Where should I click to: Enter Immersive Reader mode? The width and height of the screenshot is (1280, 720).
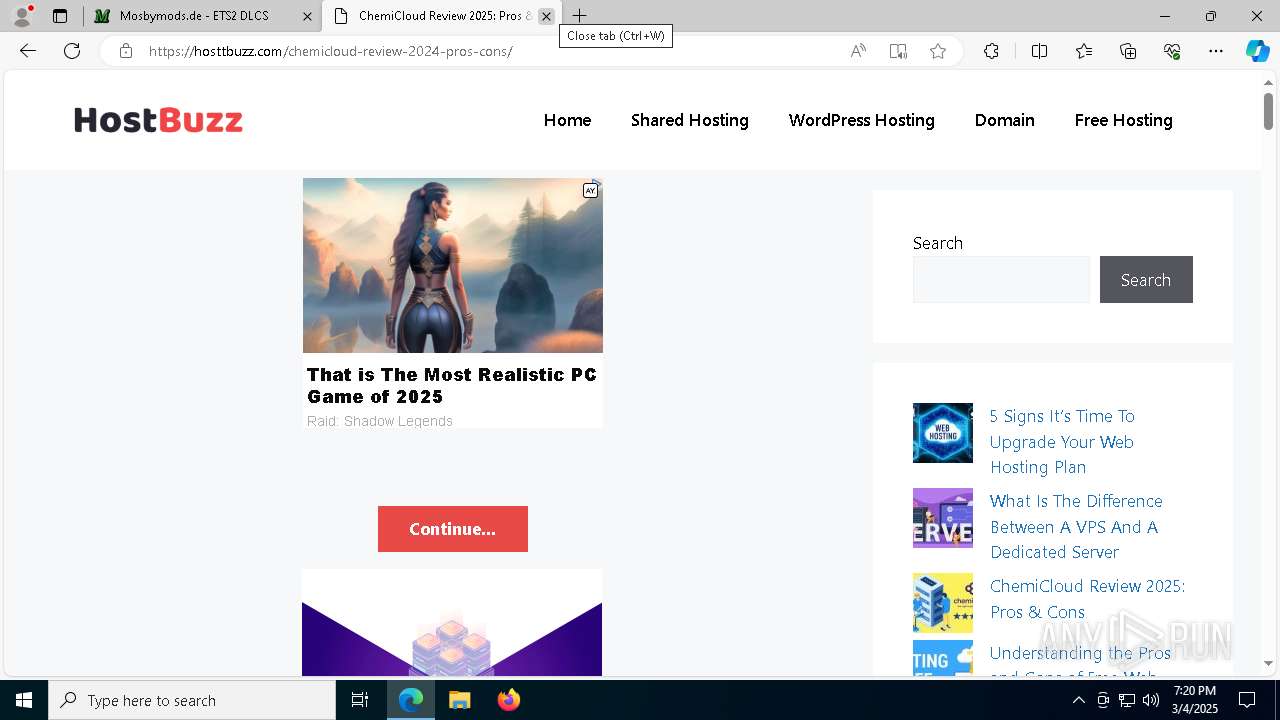898,51
